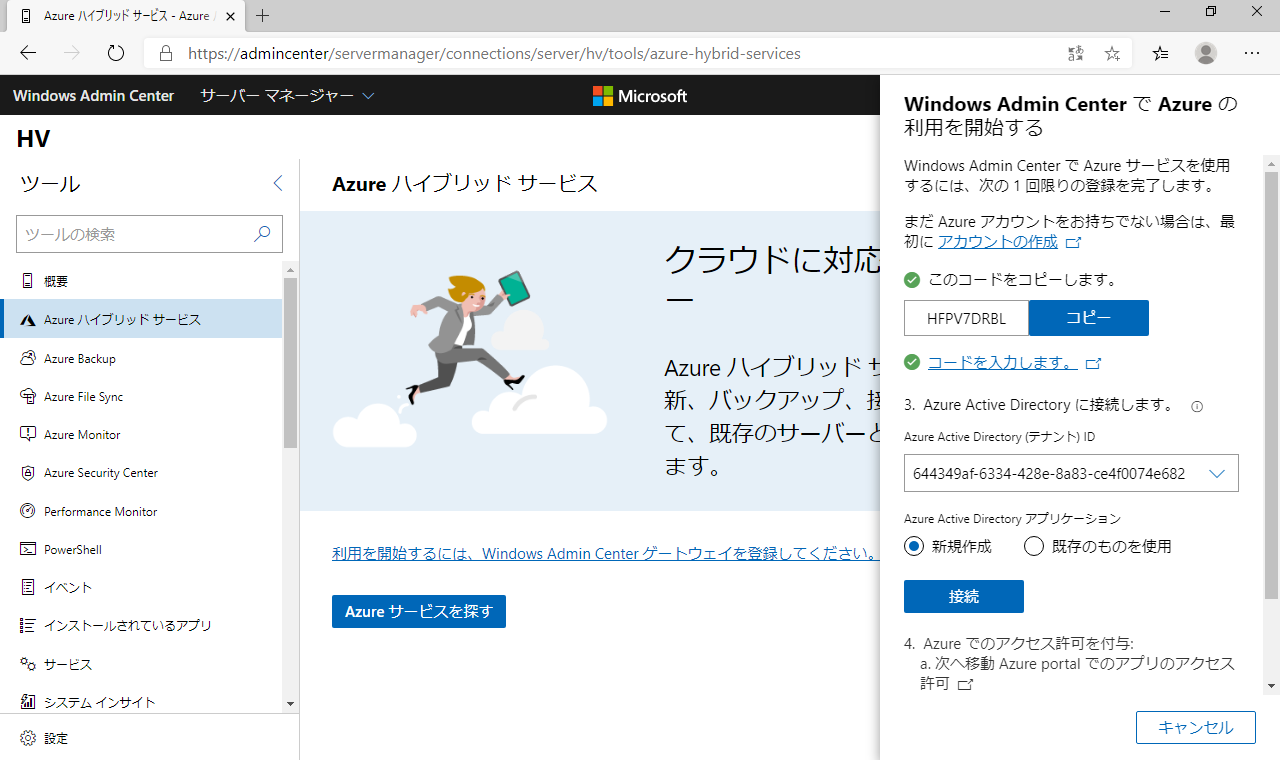
Task: Click the Performance Monitor gauge icon
Action: pos(27,511)
